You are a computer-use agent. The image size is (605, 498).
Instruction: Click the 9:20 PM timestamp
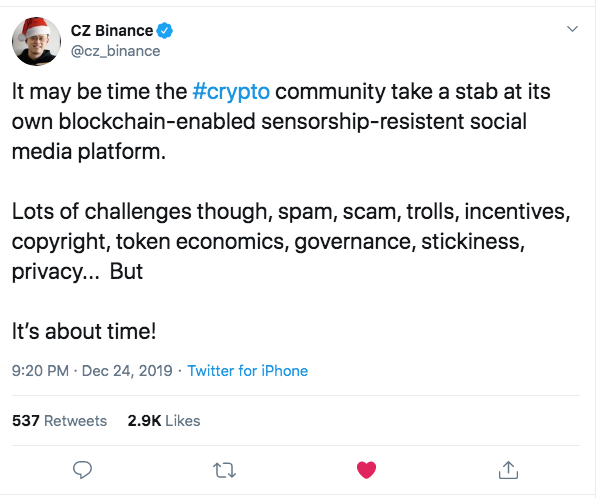(40, 371)
